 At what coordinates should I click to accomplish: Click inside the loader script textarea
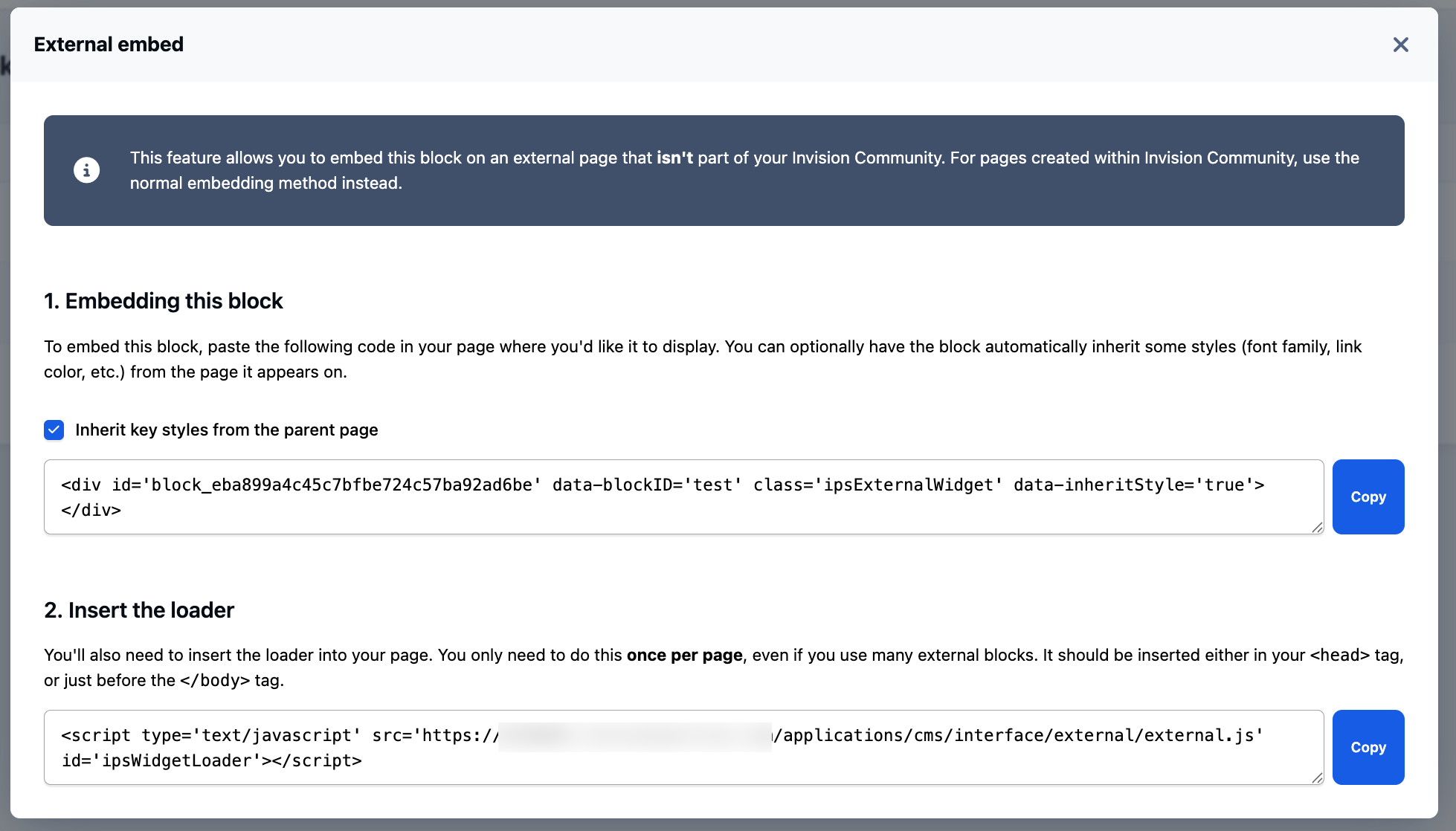684,747
